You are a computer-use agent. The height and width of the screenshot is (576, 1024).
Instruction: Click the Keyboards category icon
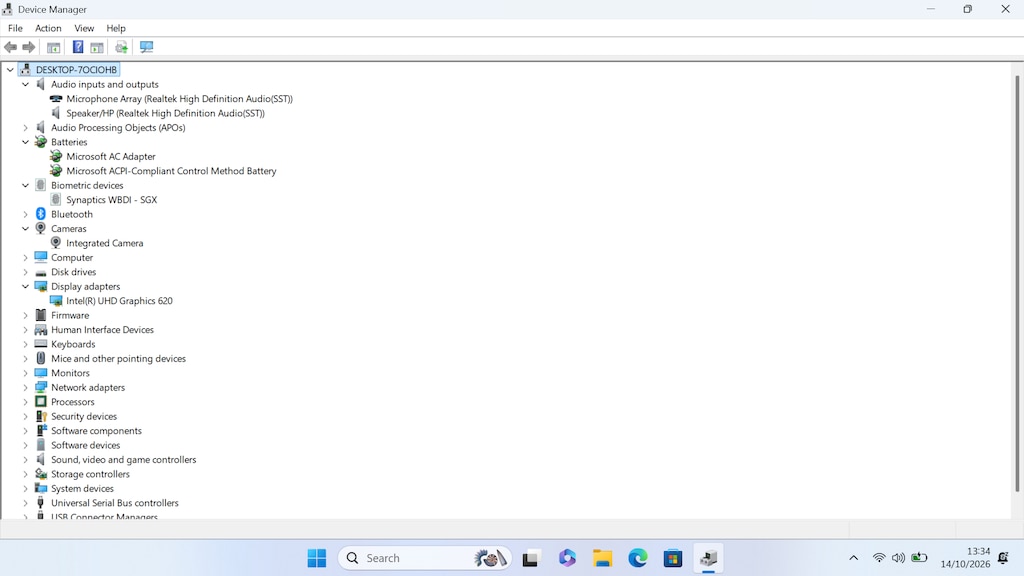[40, 344]
